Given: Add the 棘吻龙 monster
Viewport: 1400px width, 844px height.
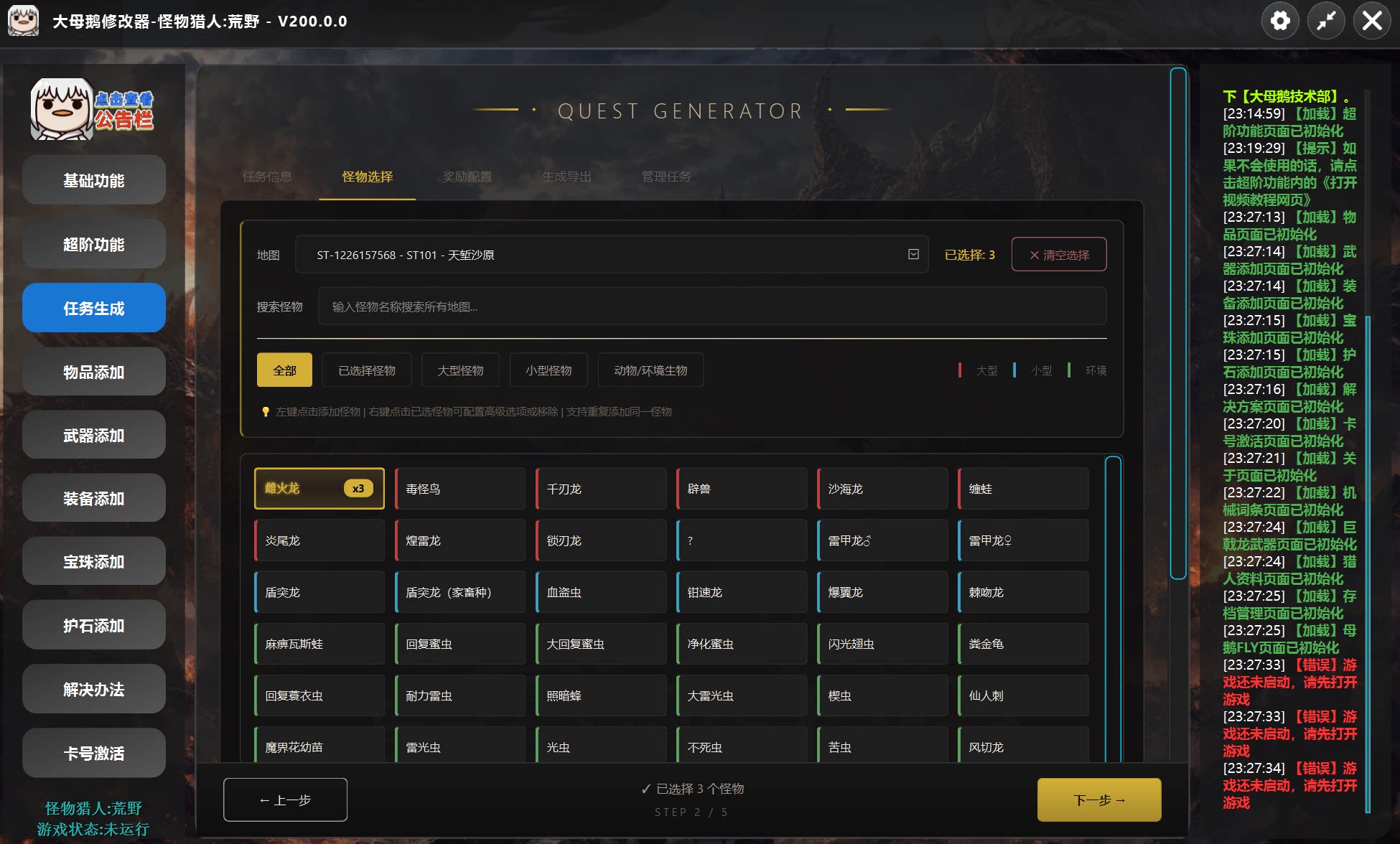Looking at the screenshot, I should click(x=1023, y=592).
